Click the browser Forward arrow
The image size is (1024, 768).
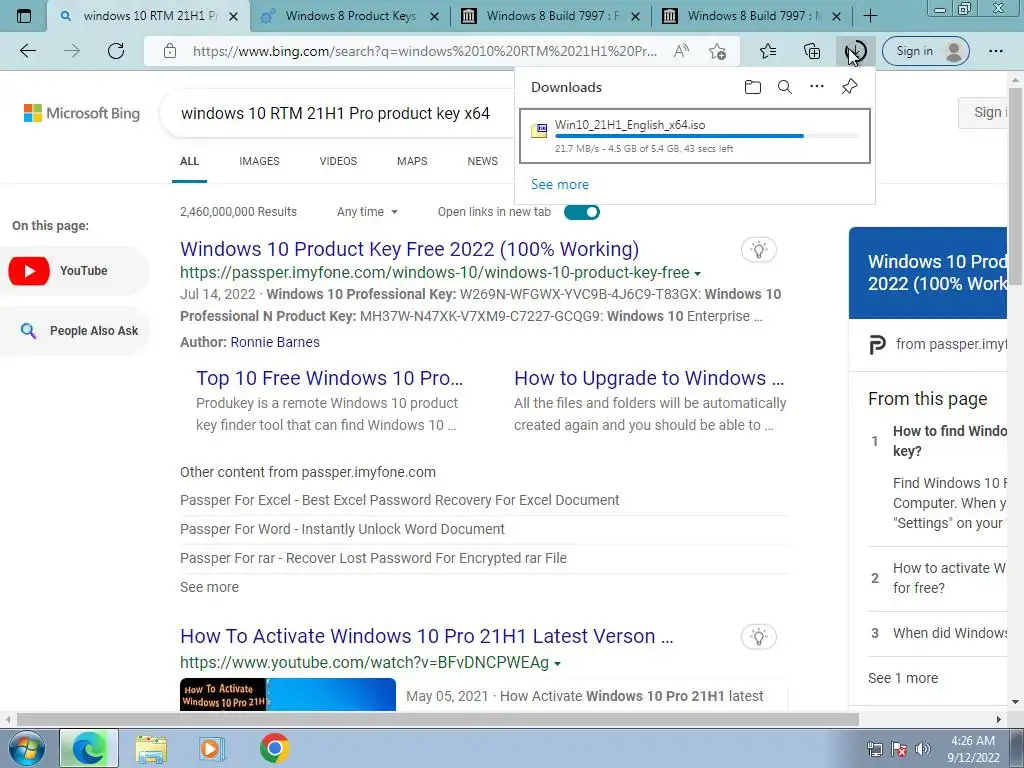(72, 51)
